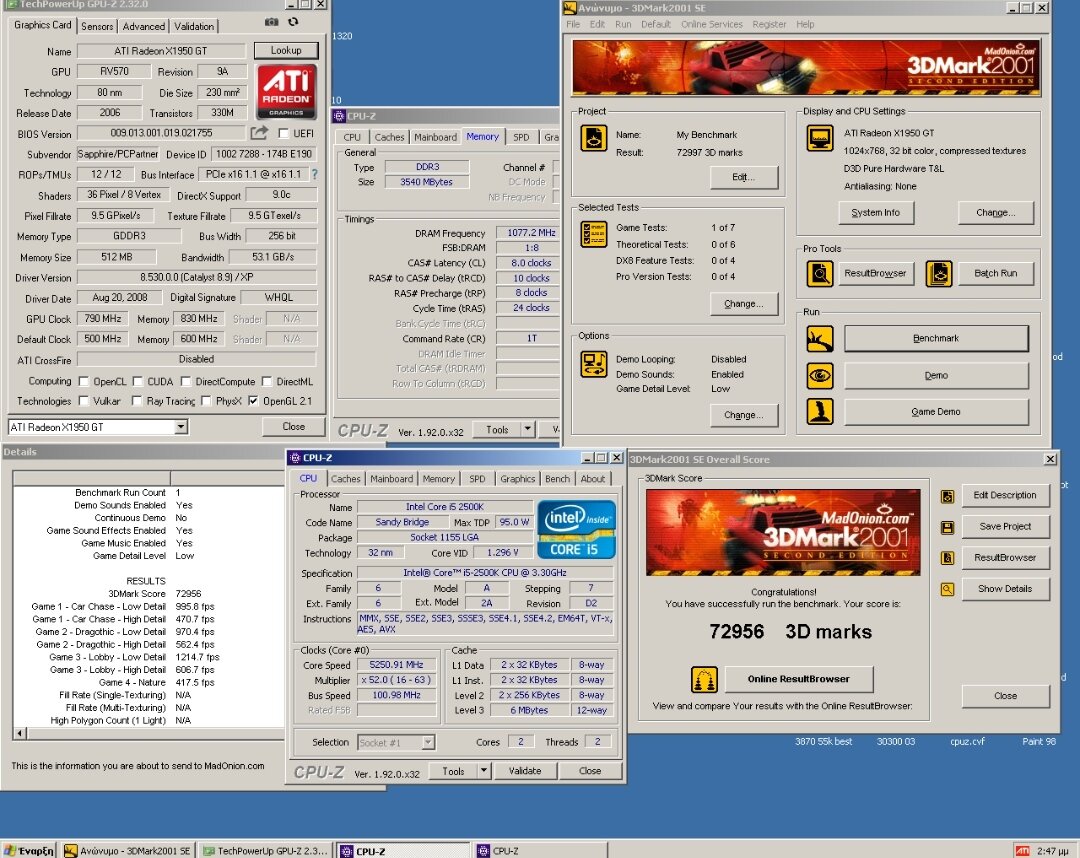Toggle the OpenCL checkbox
The width and height of the screenshot is (1080, 858).
[83, 381]
